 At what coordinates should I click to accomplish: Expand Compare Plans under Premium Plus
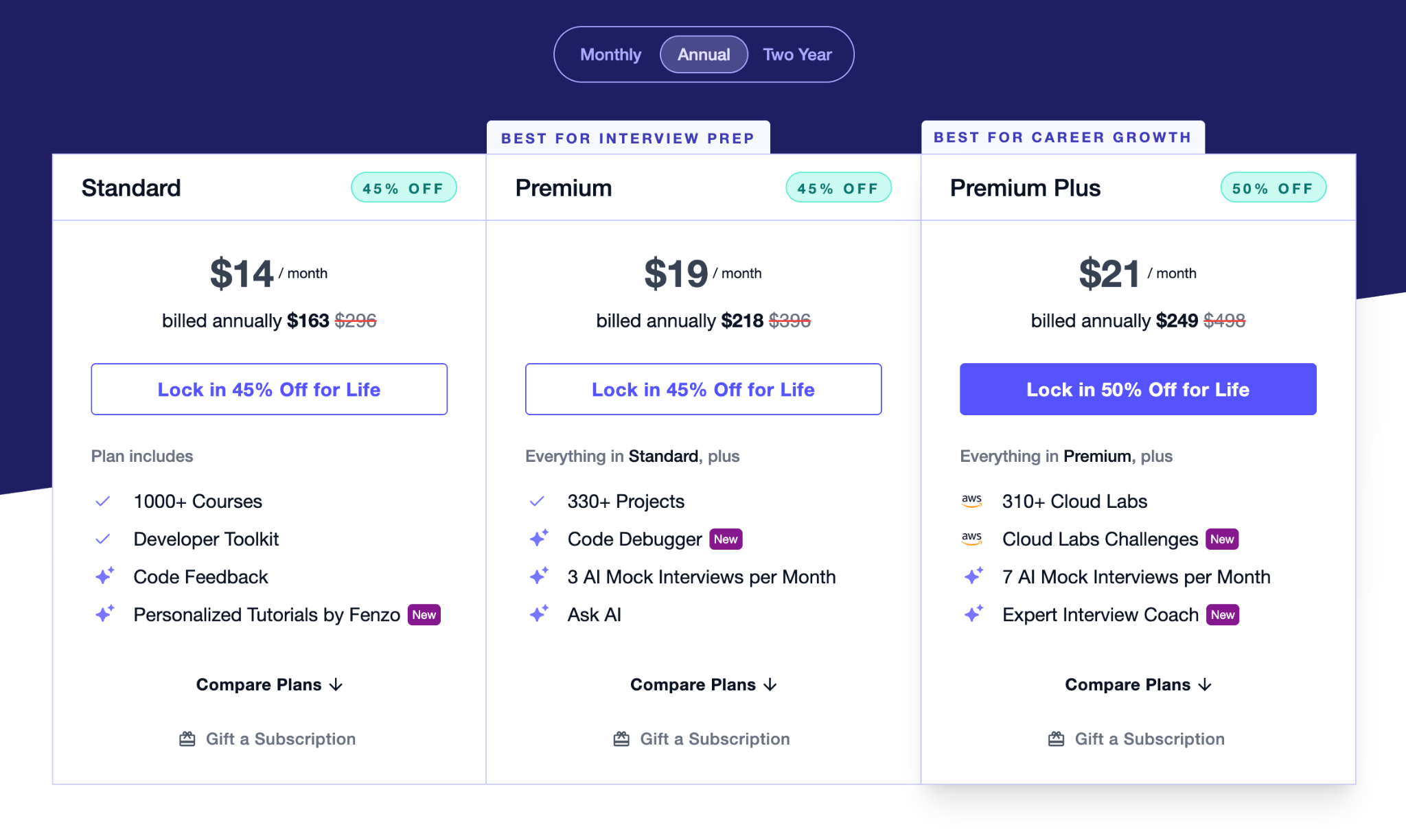tap(1138, 684)
